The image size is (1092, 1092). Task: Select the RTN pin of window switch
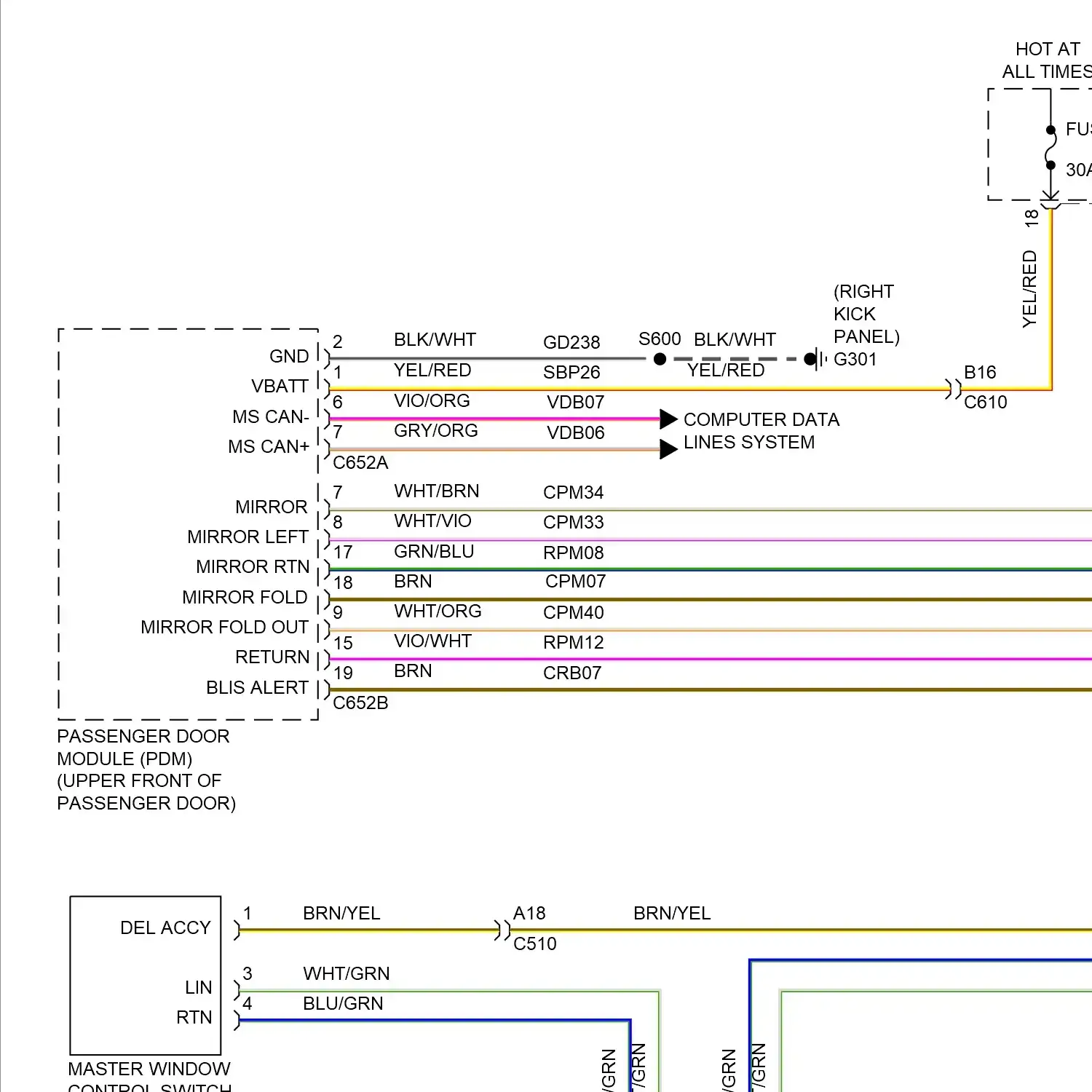[194, 1017]
